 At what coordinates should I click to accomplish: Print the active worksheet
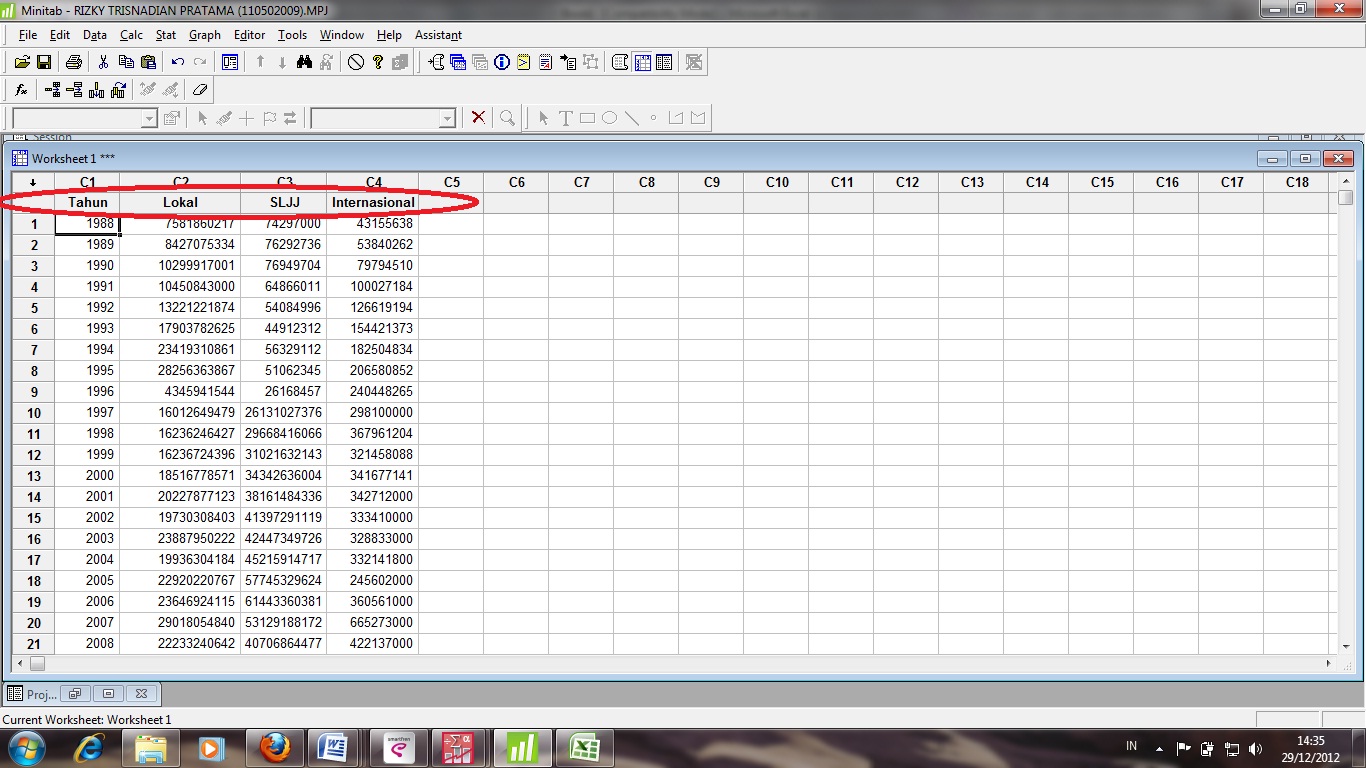pos(74,61)
